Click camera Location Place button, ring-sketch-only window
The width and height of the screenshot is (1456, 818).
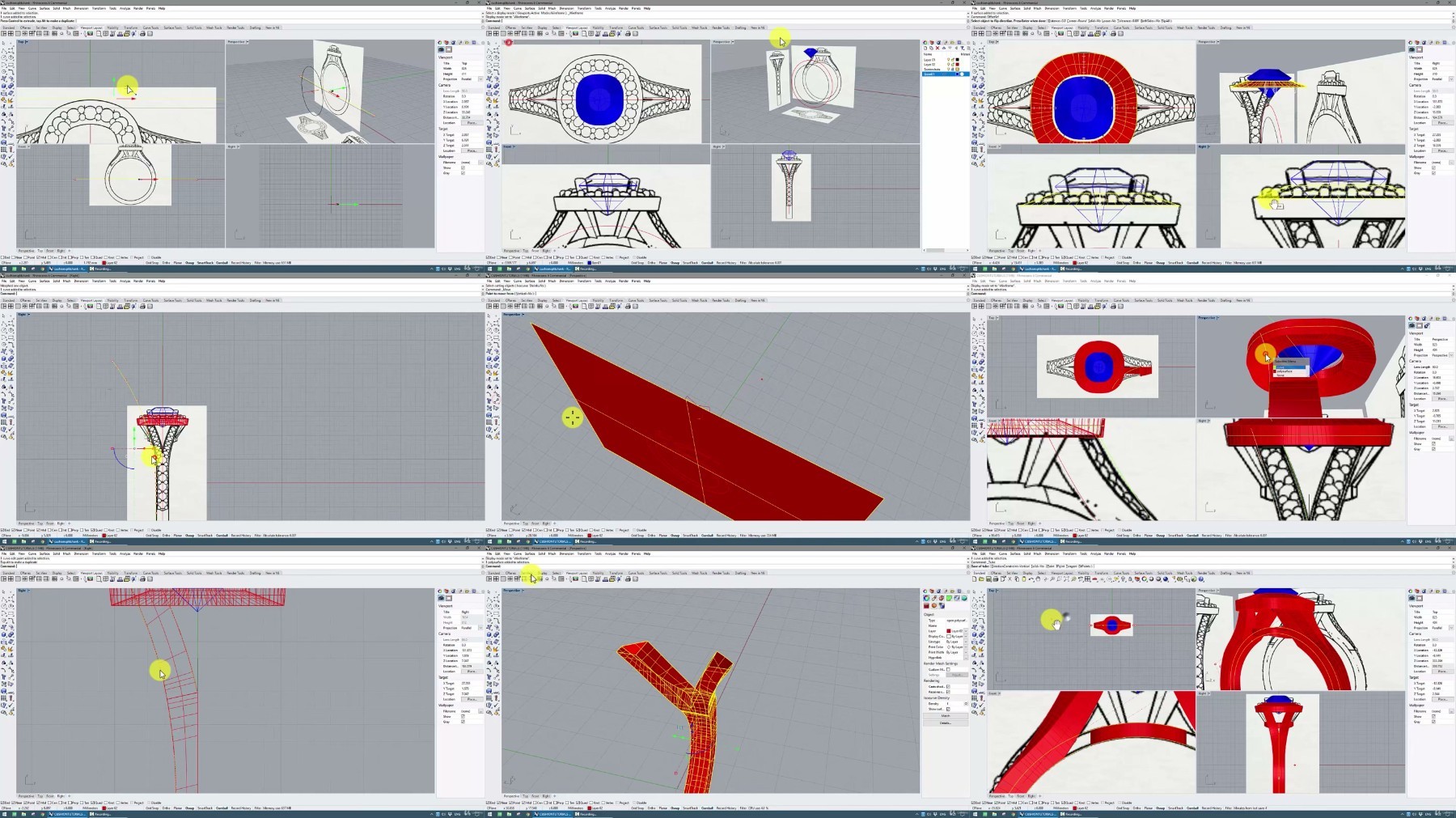pyautogui.click(x=472, y=122)
